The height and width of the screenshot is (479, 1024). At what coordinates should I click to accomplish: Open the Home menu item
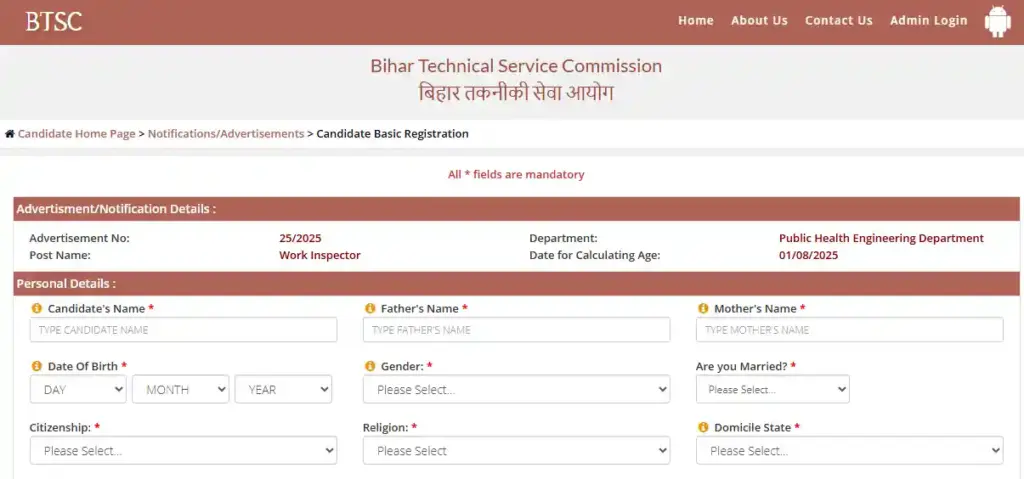tap(695, 21)
